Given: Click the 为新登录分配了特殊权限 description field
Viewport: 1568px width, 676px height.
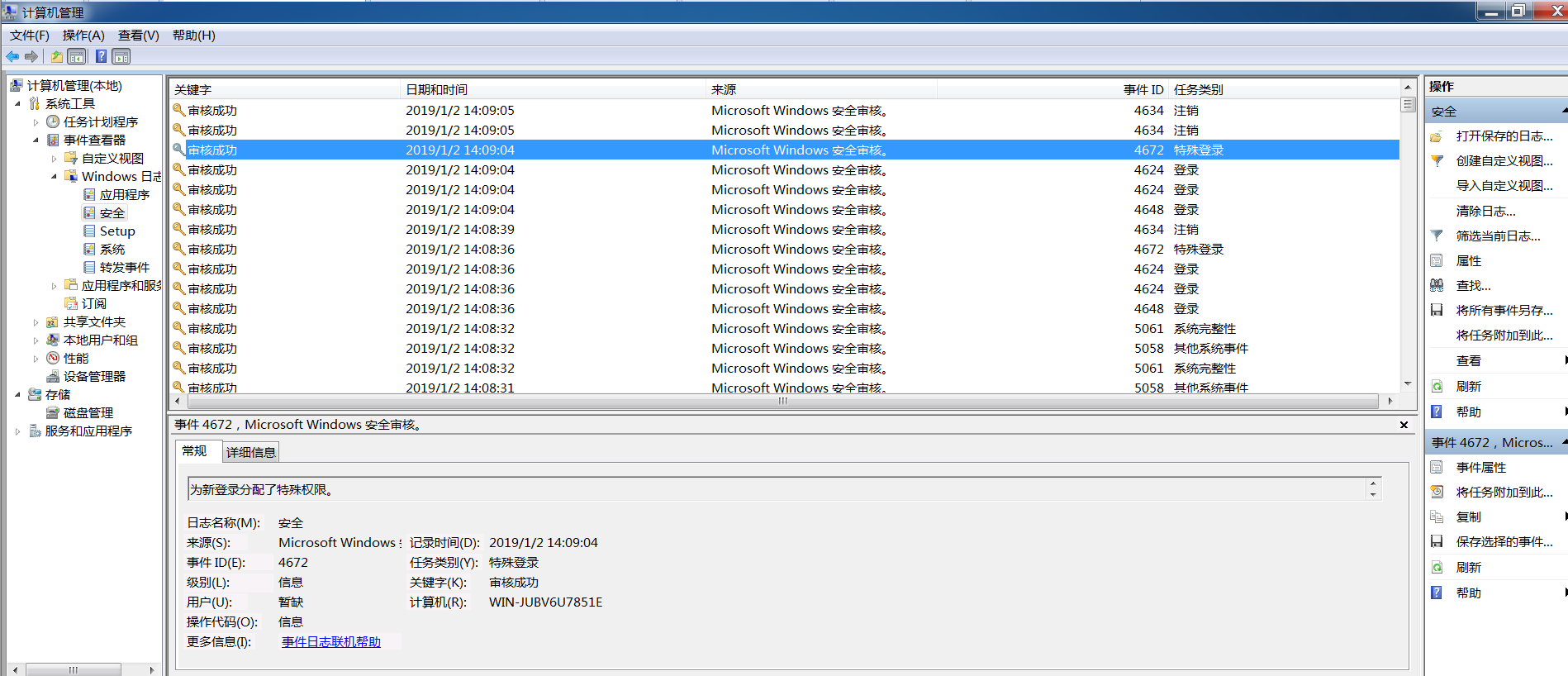Looking at the screenshot, I should click(x=777, y=489).
